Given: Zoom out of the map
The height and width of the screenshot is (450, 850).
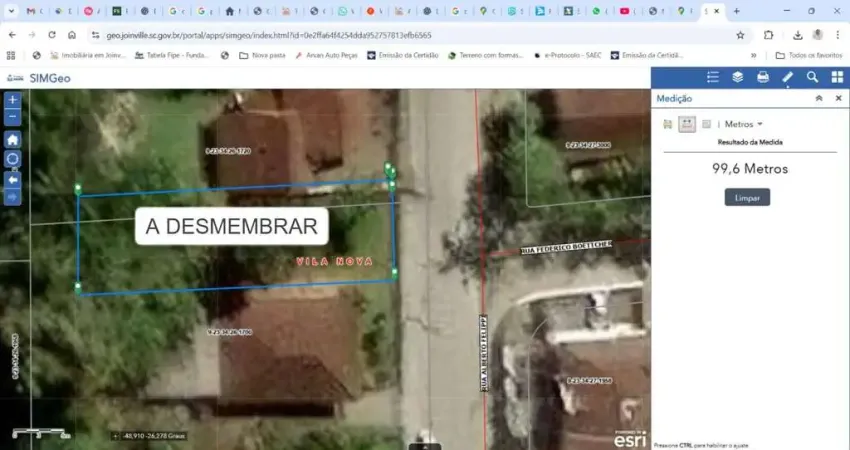Looking at the screenshot, I should 12,117.
